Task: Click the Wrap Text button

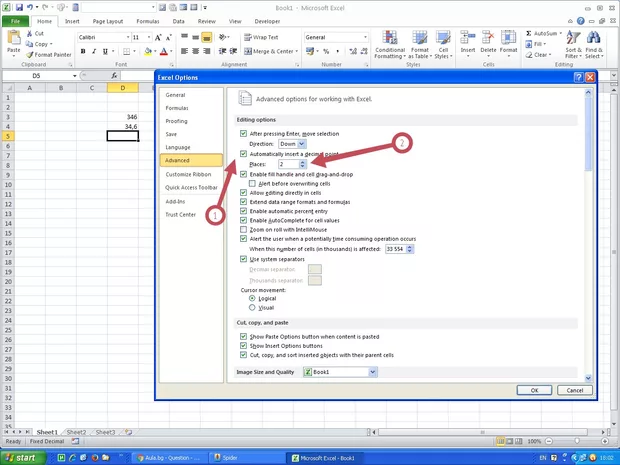Action: pyautogui.click(x=262, y=37)
